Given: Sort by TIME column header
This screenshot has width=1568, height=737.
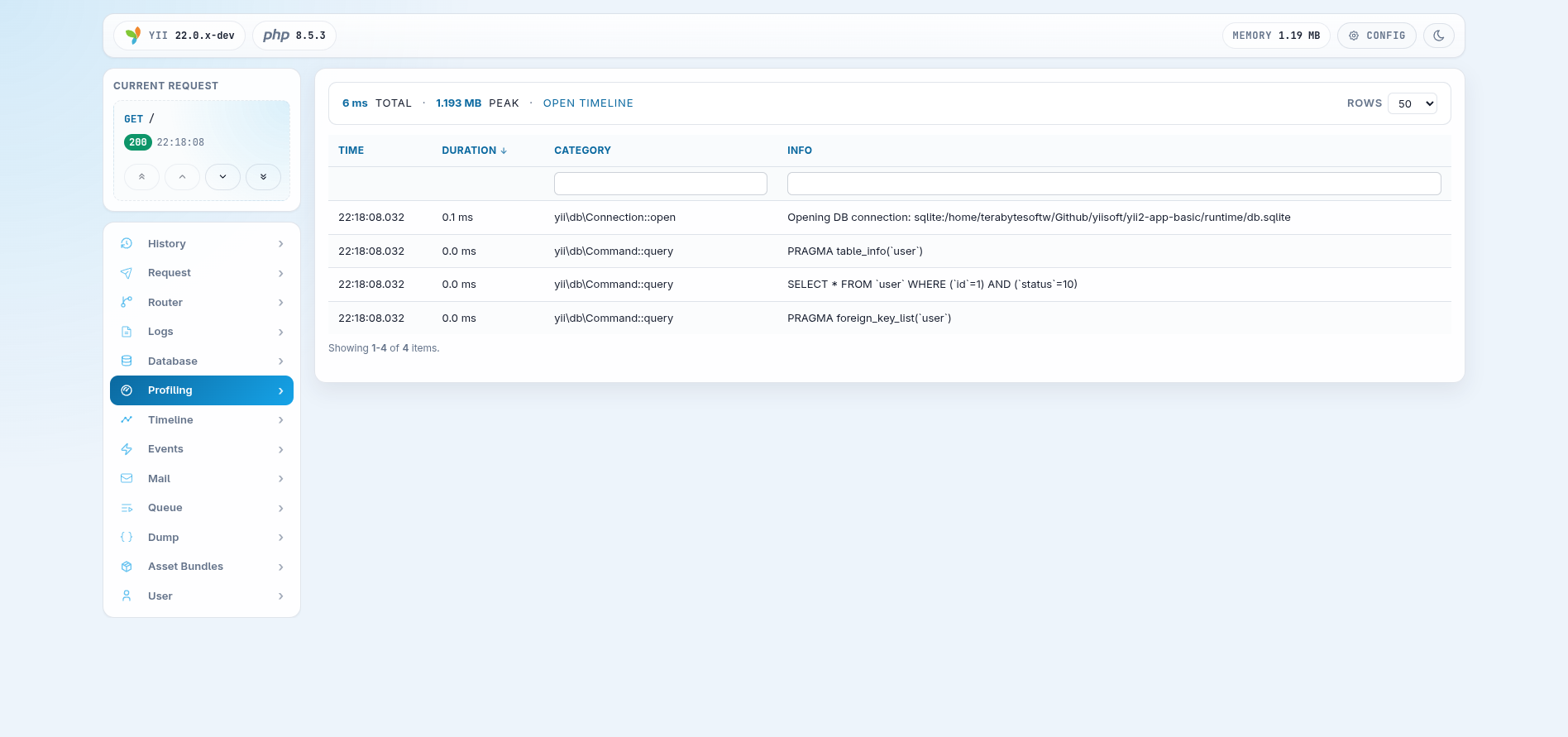Looking at the screenshot, I should [x=351, y=151].
